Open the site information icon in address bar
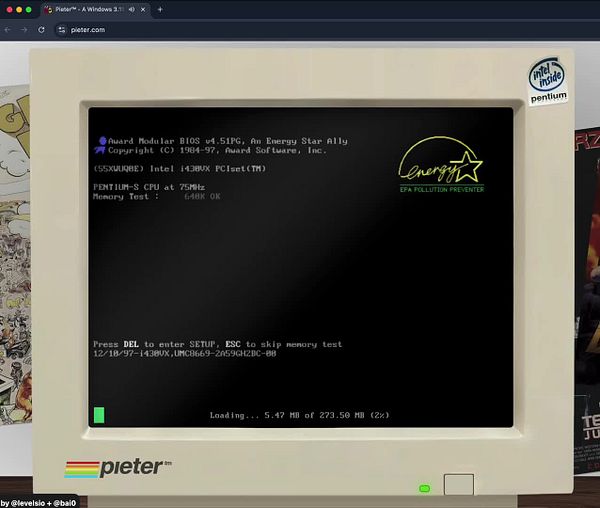Screen dimensions: 600x508 (62, 30)
